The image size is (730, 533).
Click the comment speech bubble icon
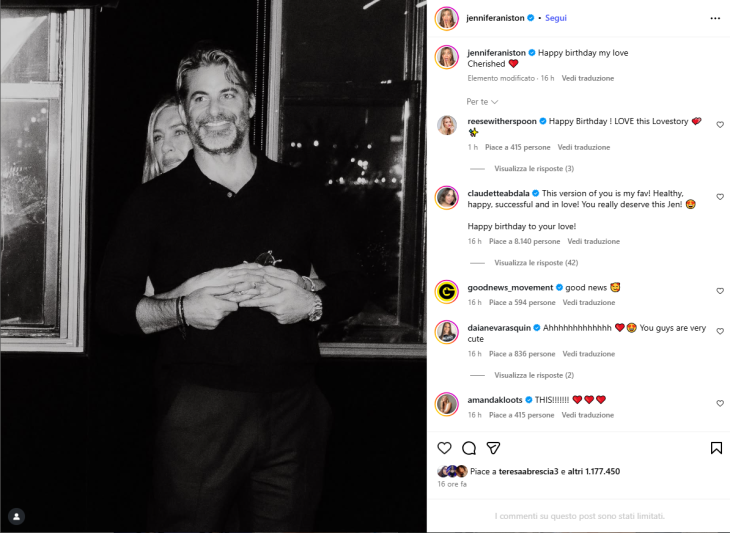pyautogui.click(x=469, y=448)
